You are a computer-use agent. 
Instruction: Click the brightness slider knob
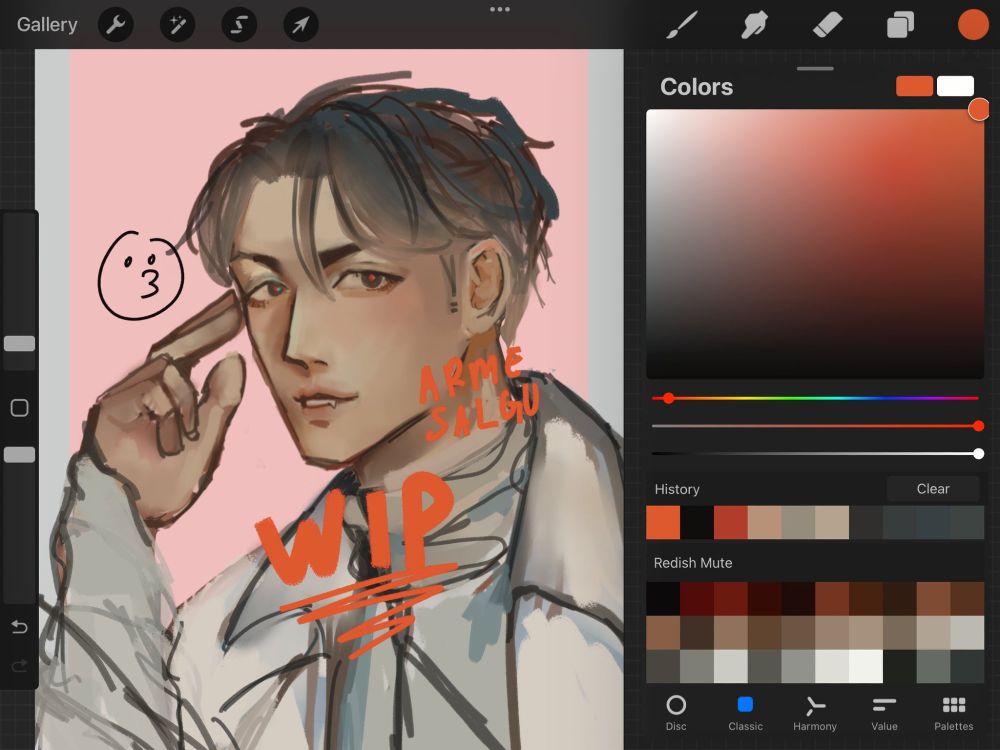pyautogui.click(x=979, y=454)
